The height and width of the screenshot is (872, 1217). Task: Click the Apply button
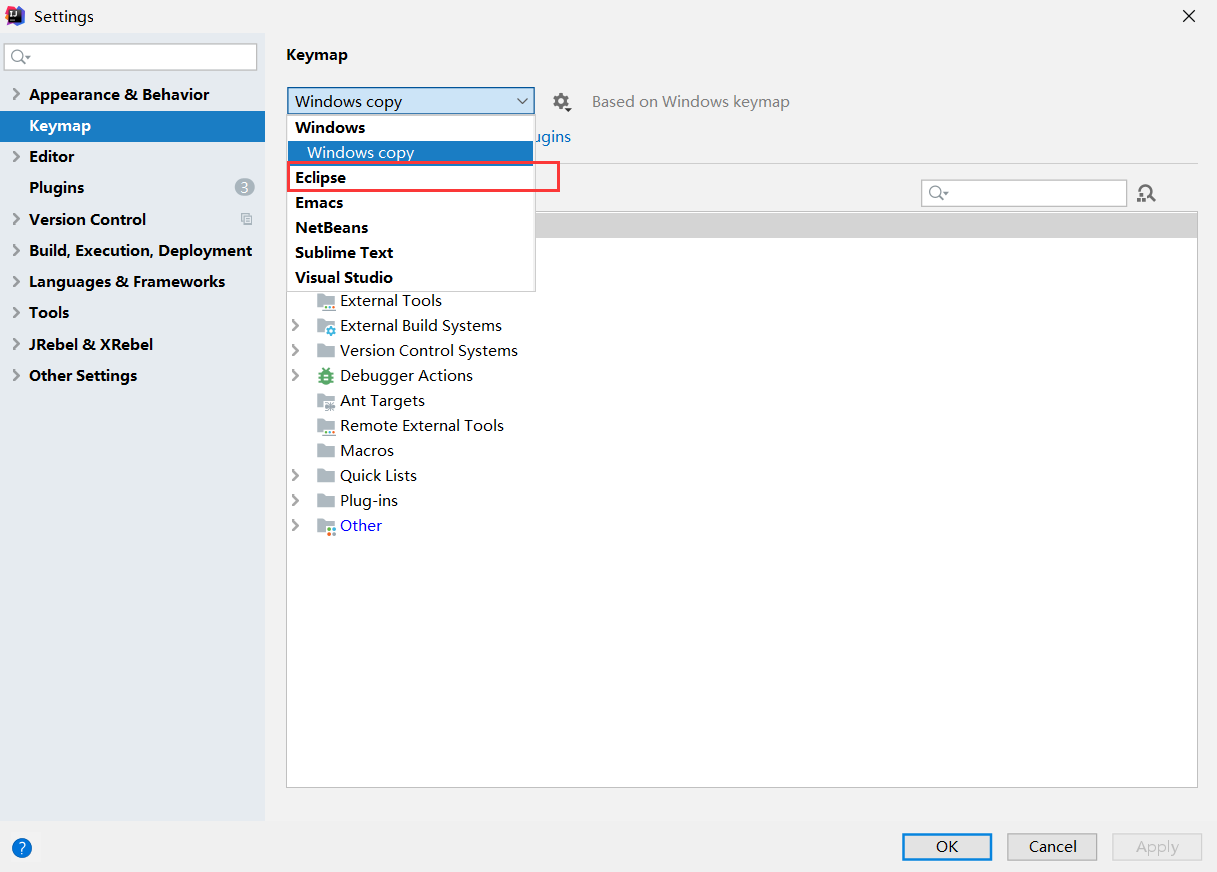pos(1157,847)
